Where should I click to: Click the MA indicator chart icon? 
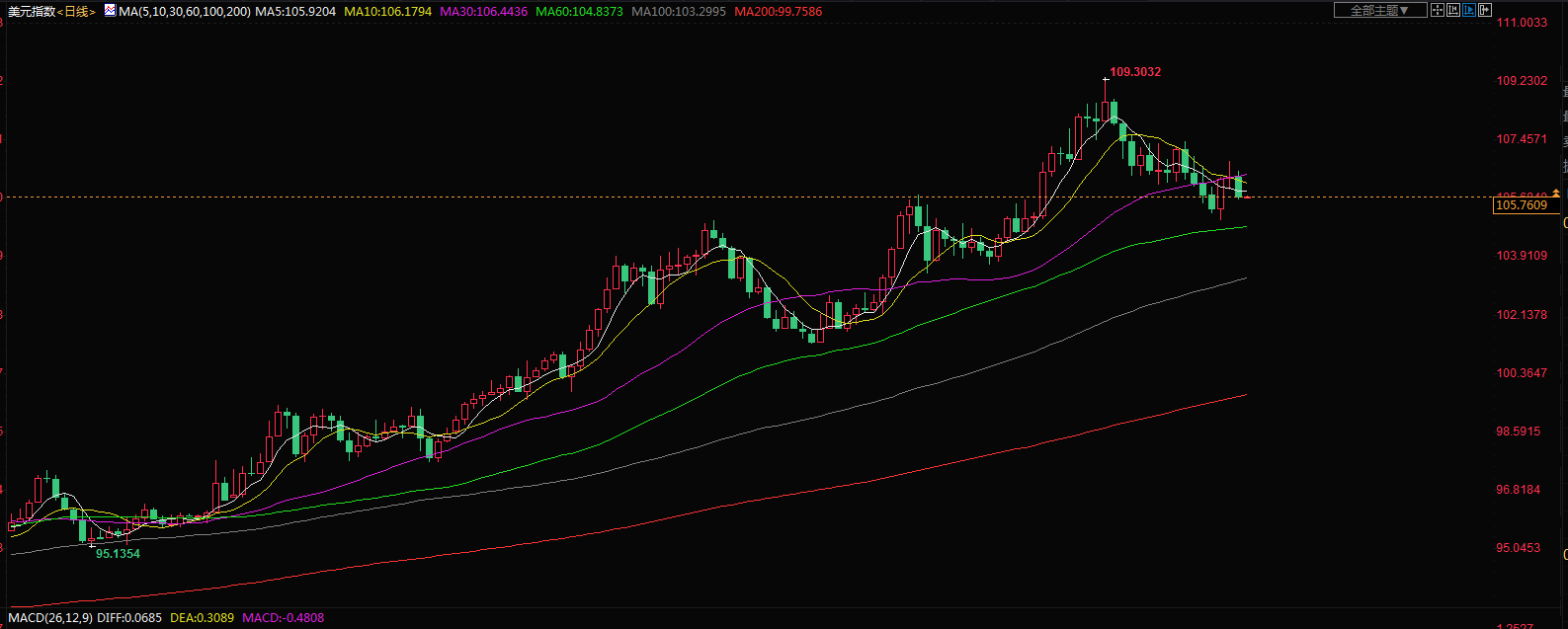coord(108,12)
